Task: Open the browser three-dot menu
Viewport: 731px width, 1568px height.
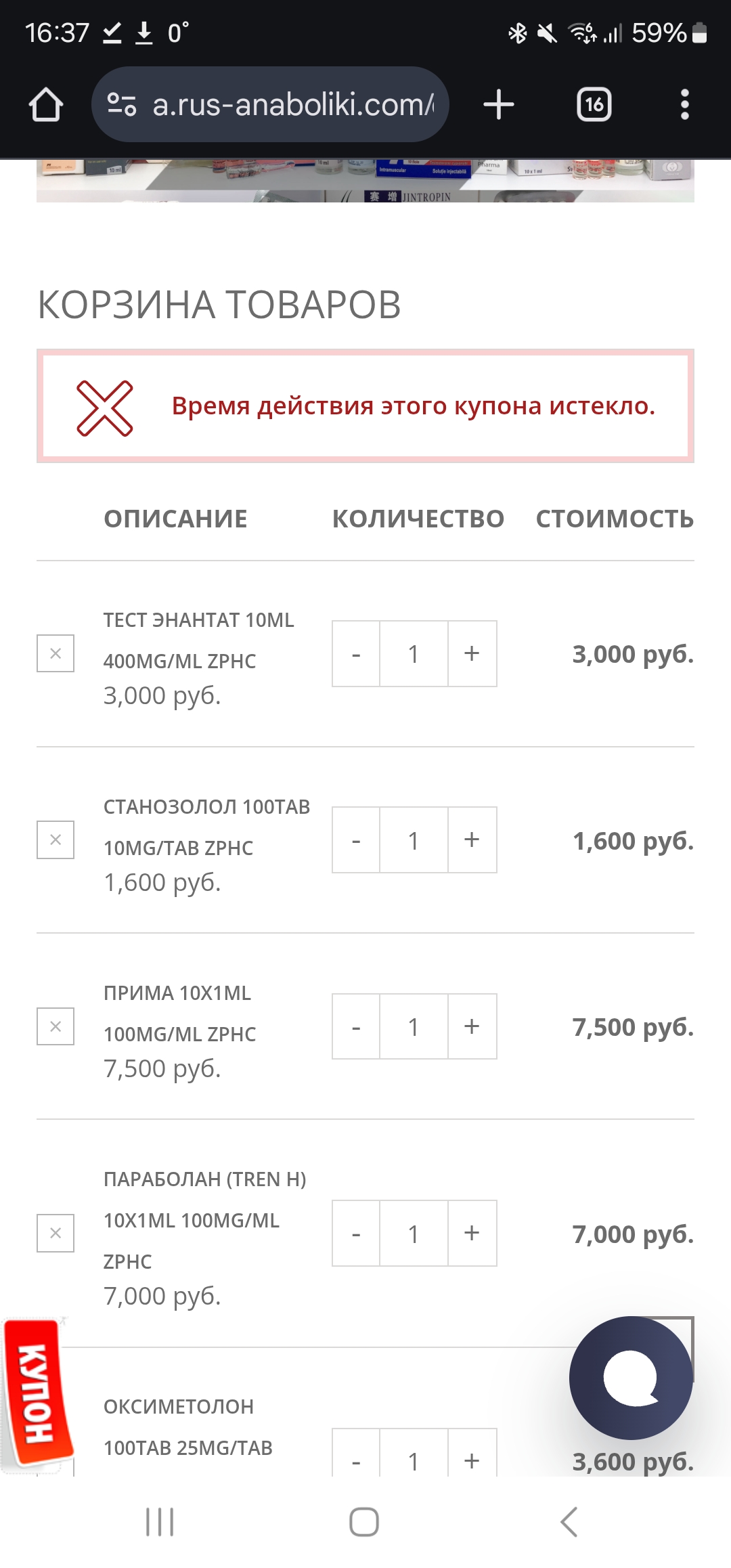Action: tap(684, 105)
